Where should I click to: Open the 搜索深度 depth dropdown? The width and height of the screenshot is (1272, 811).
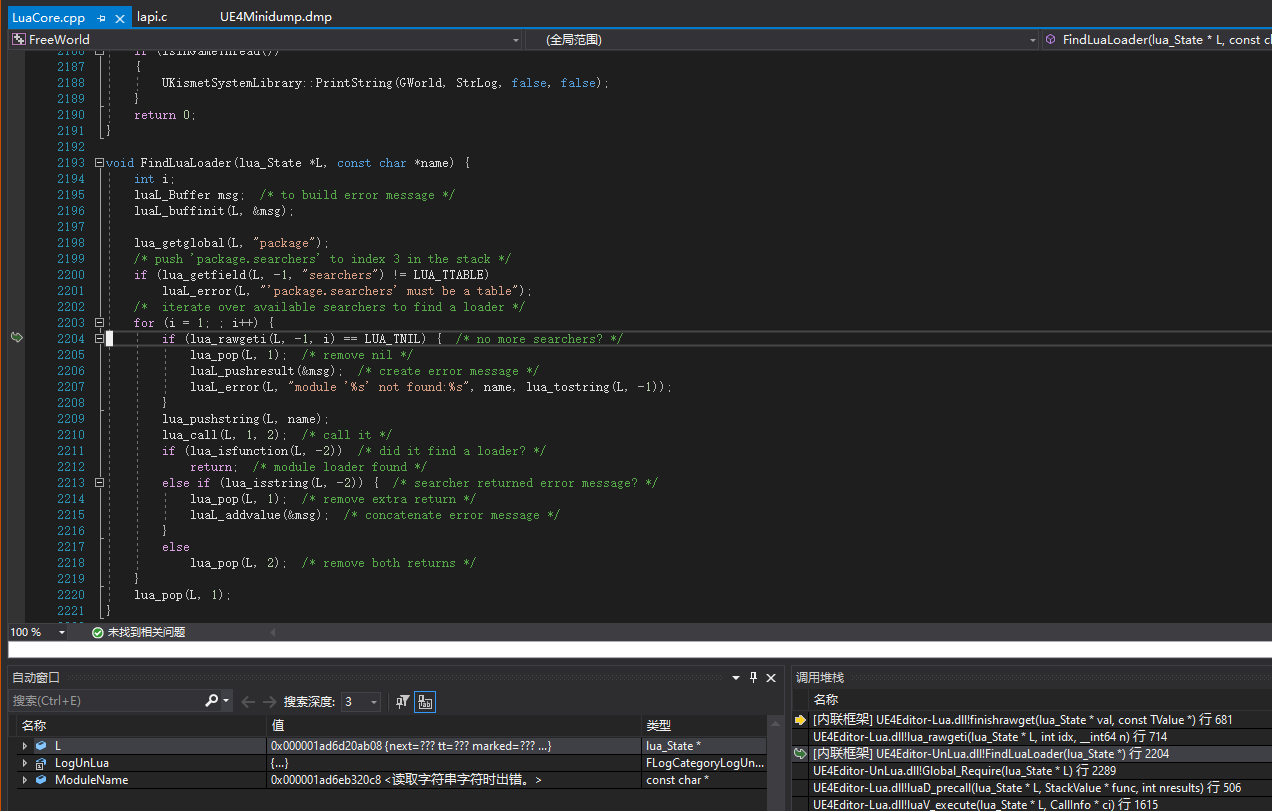(372, 701)
